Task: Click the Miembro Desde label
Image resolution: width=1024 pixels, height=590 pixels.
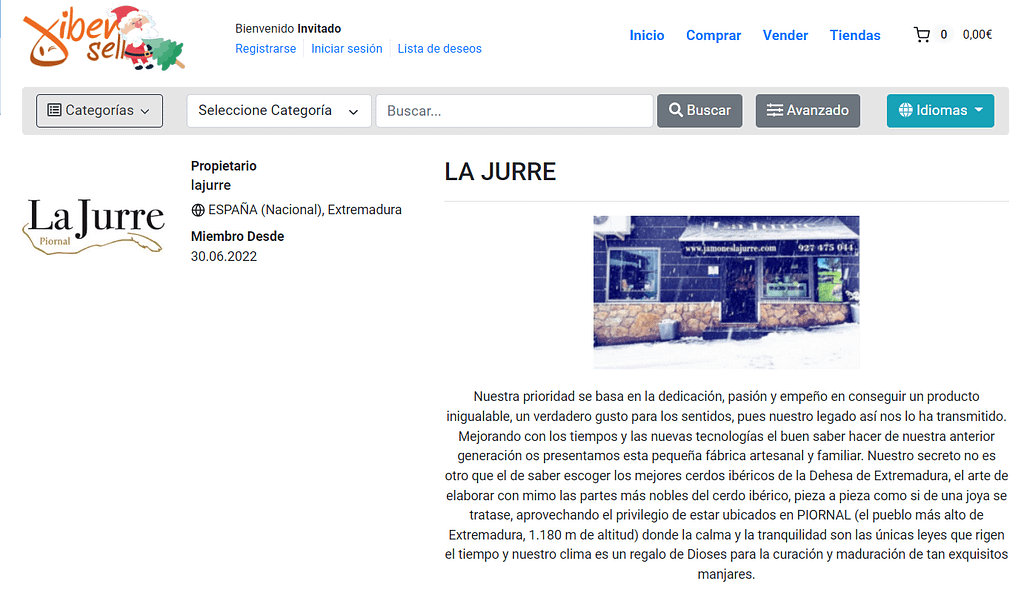Action: click(237, 237)
